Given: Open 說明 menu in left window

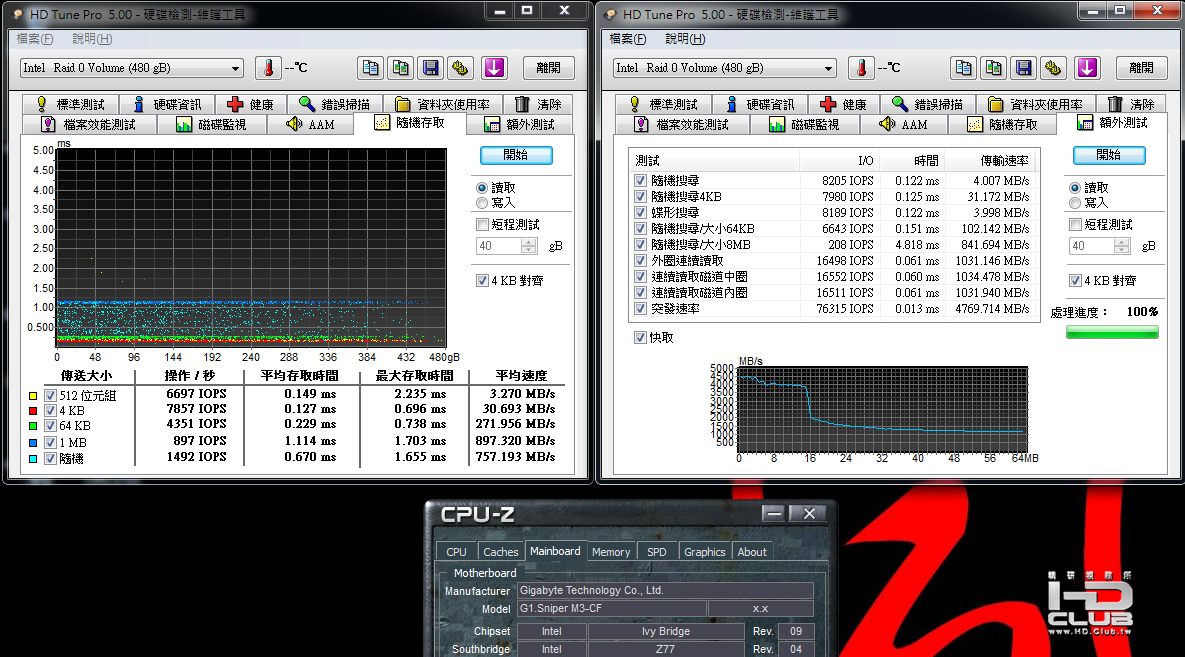Looking at the screenshot, I should [92, 39].
